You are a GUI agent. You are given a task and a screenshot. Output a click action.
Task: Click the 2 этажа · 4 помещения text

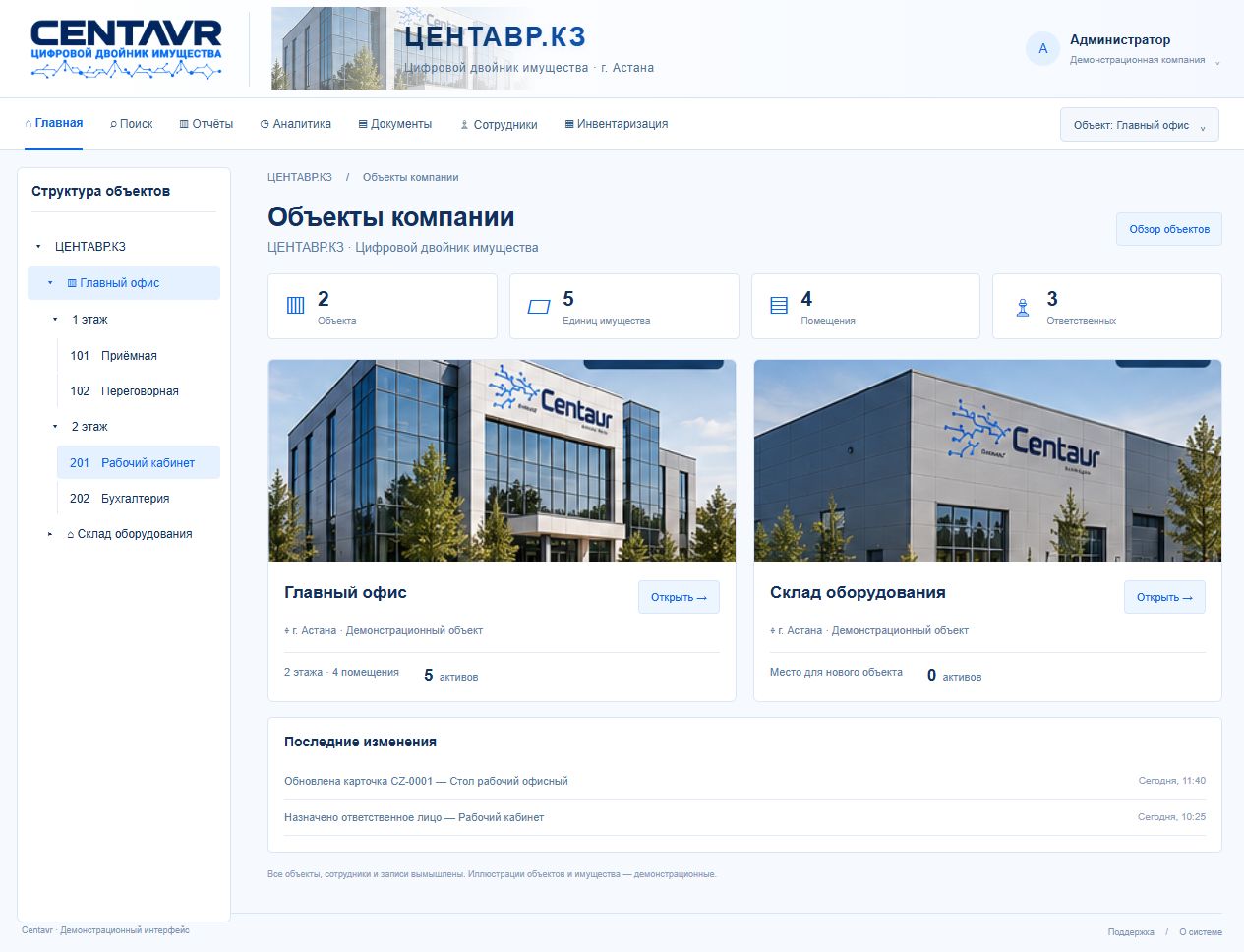(x=341, y=673)
